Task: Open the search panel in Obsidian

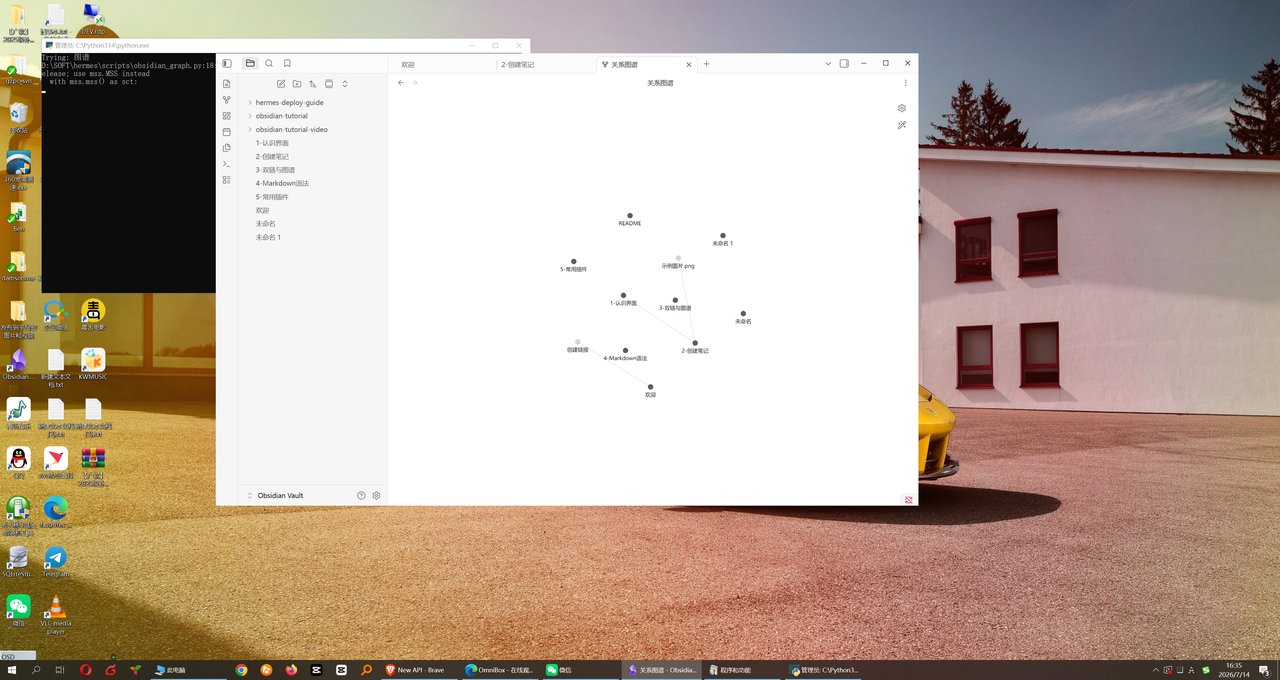Action: [269, 63]
